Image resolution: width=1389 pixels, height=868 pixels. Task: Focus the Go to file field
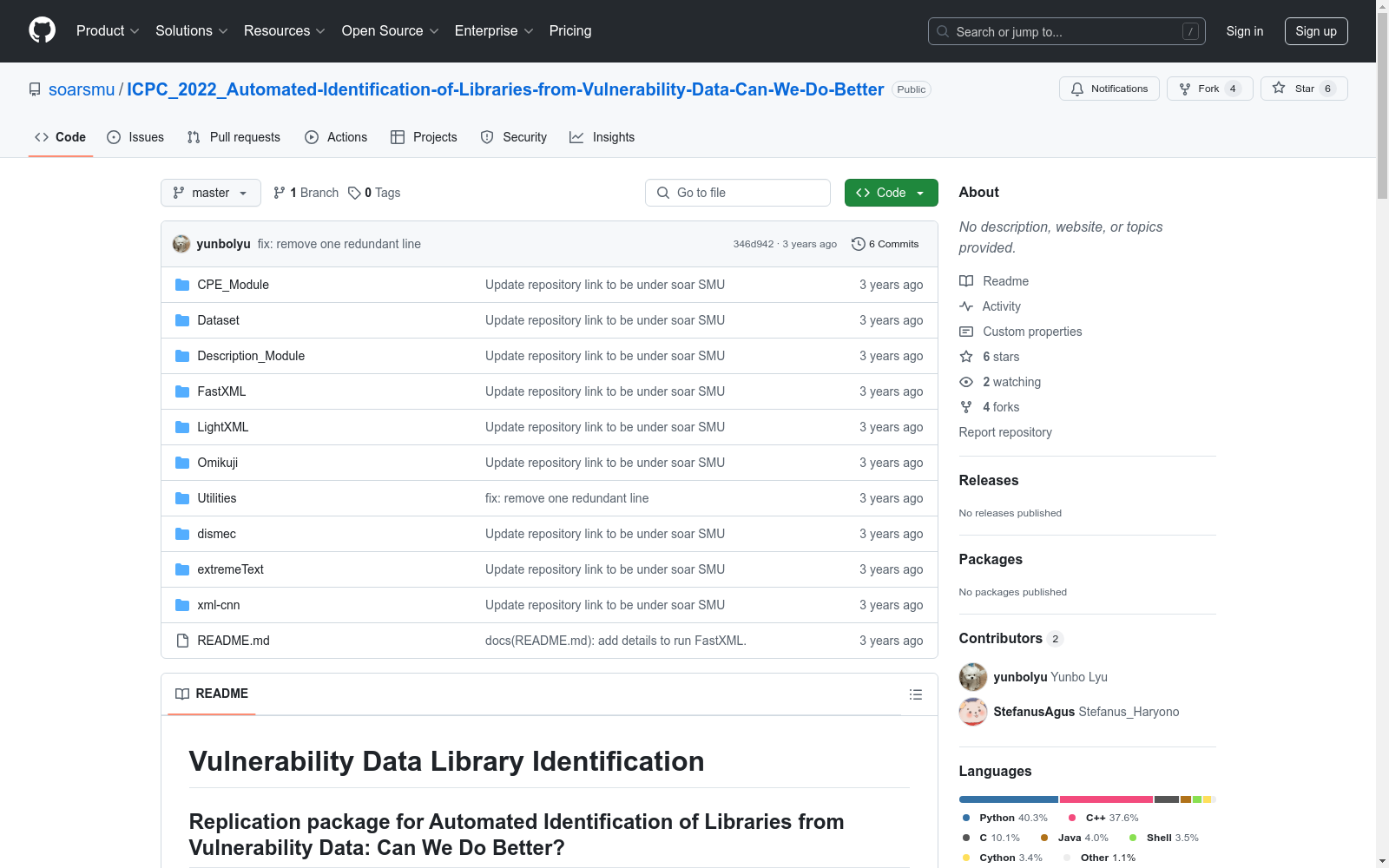[738, 193]
